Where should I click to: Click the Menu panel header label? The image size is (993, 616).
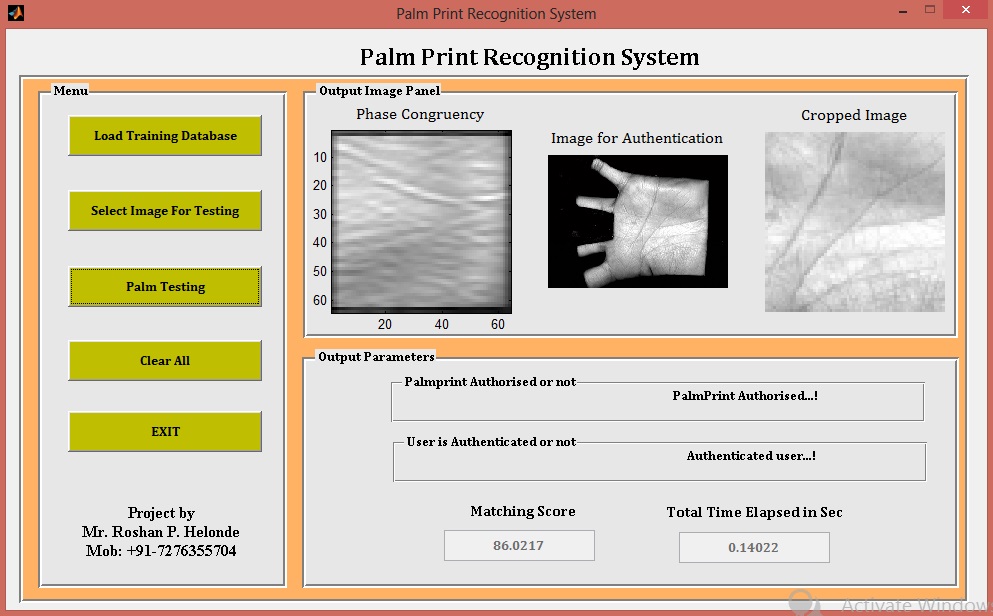[x=69, y=90]
